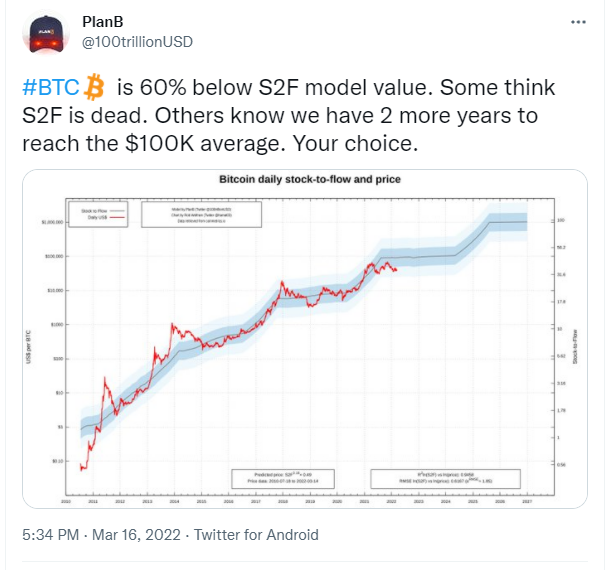Click the tweet body text 'Your choice.'
The image size is (610, 570).
[x=355, y=143]
